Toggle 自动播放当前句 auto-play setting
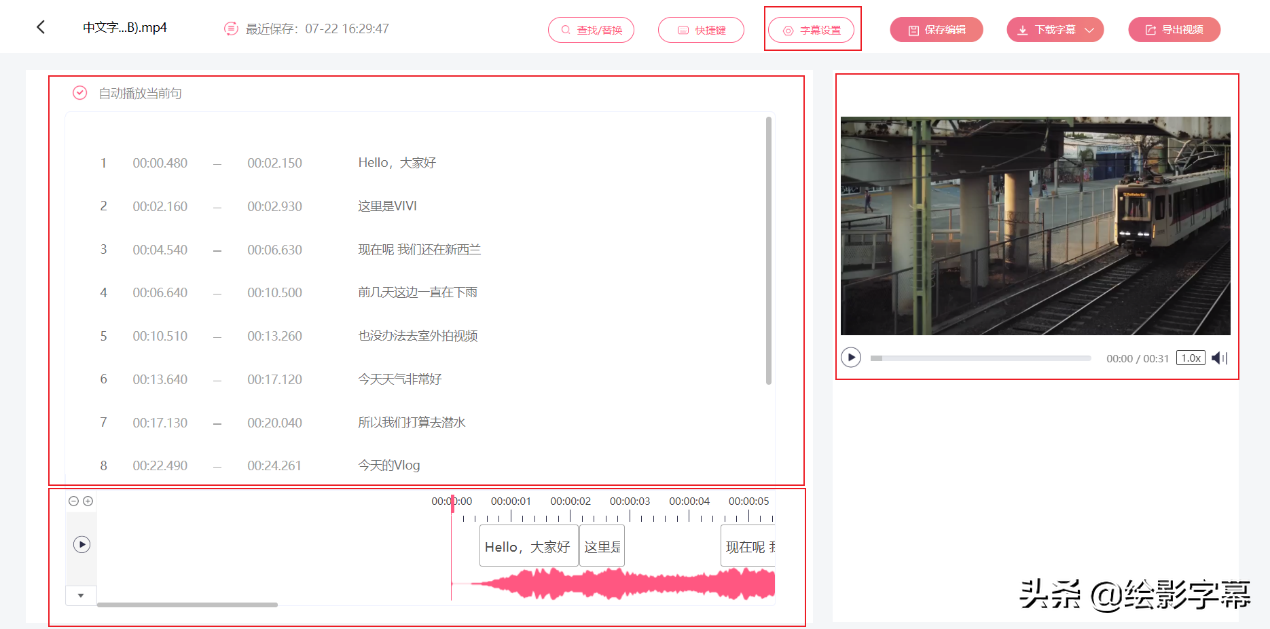1270x629 pixels. (x=79, y=92)
